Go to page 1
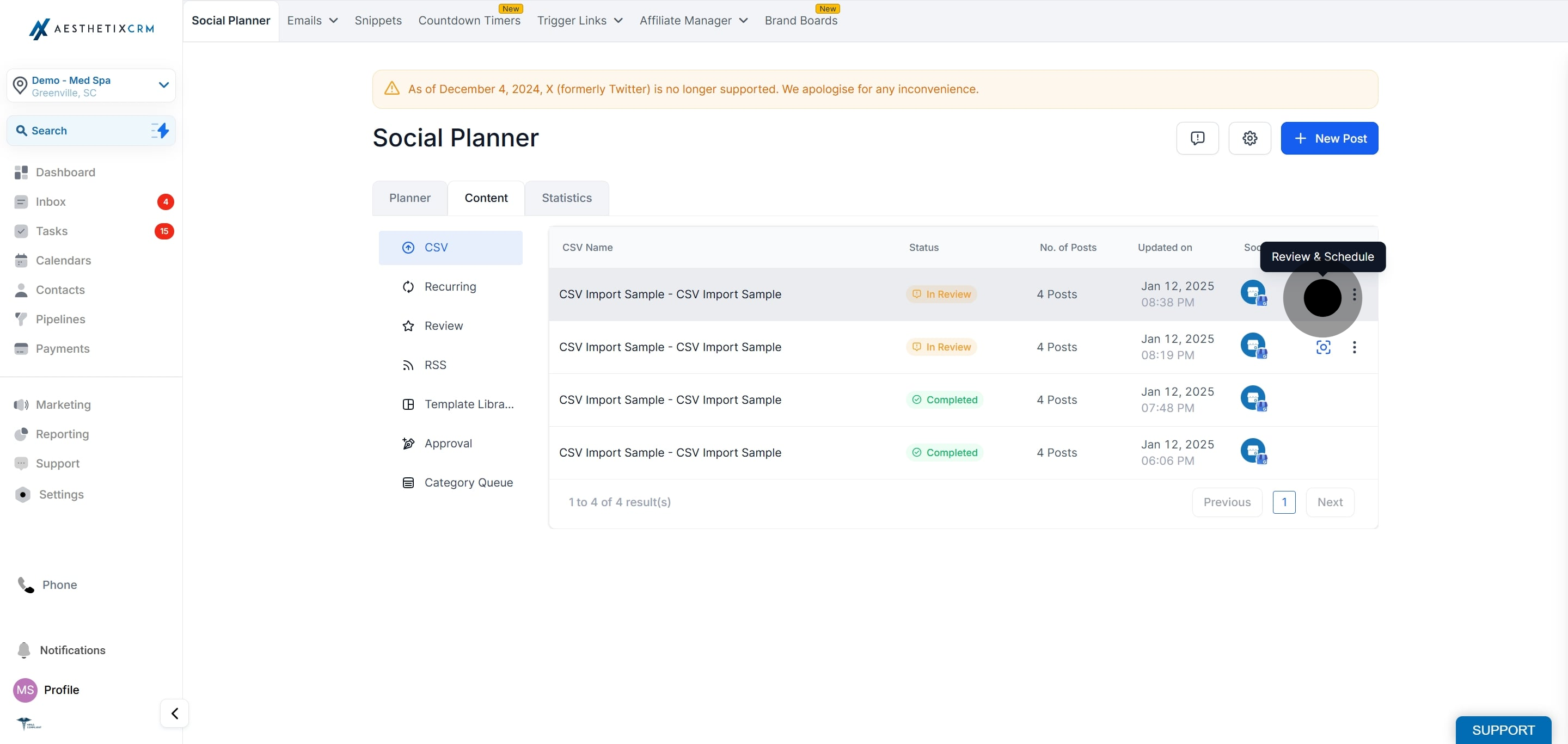 pyautogui.click(x=1284, y=502)
